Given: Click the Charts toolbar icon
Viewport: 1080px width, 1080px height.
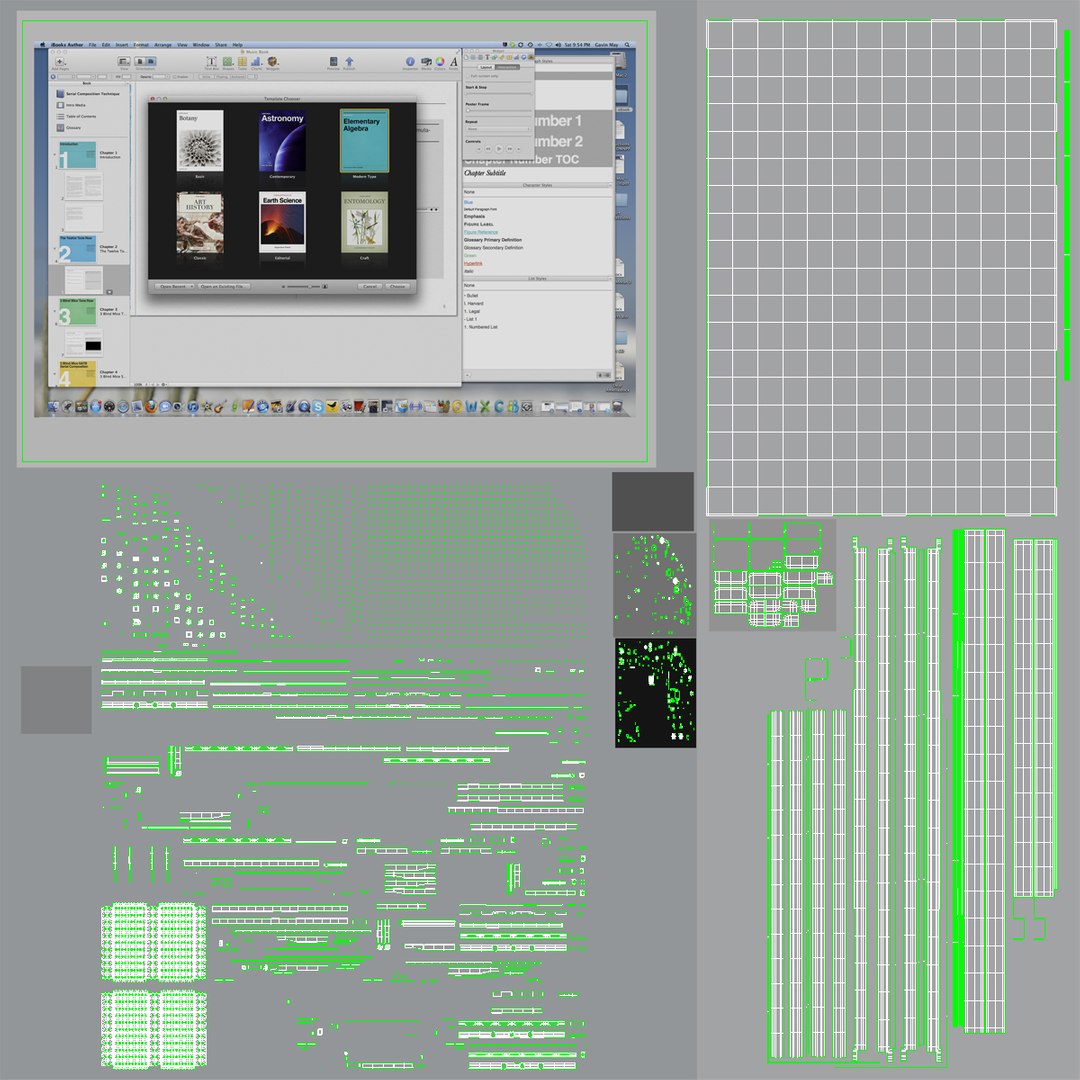Looking at the screenshot, I should [x=256, y=62].
